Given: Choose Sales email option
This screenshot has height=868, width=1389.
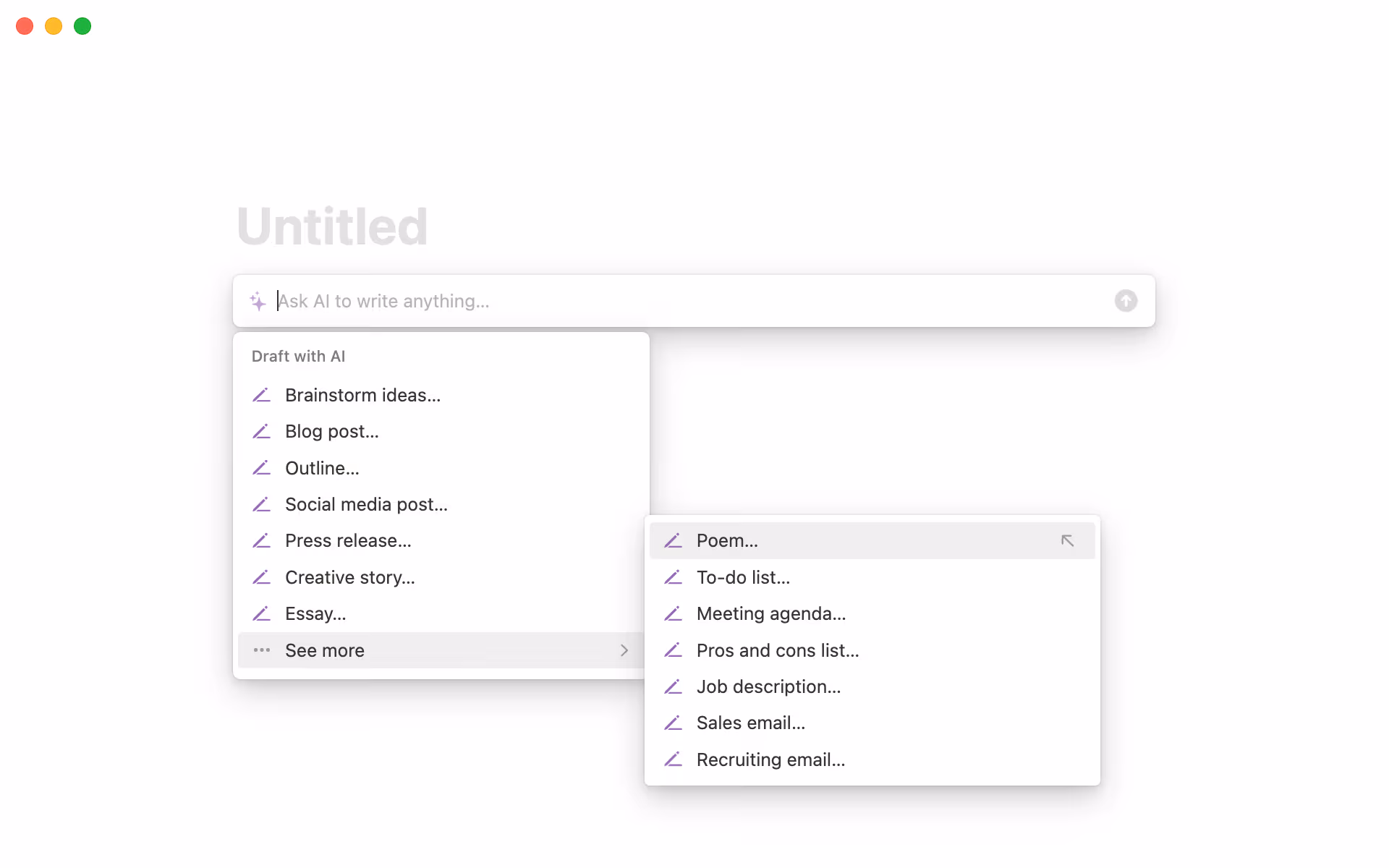Looking at the screenshot, I should (x=872, y=723).
